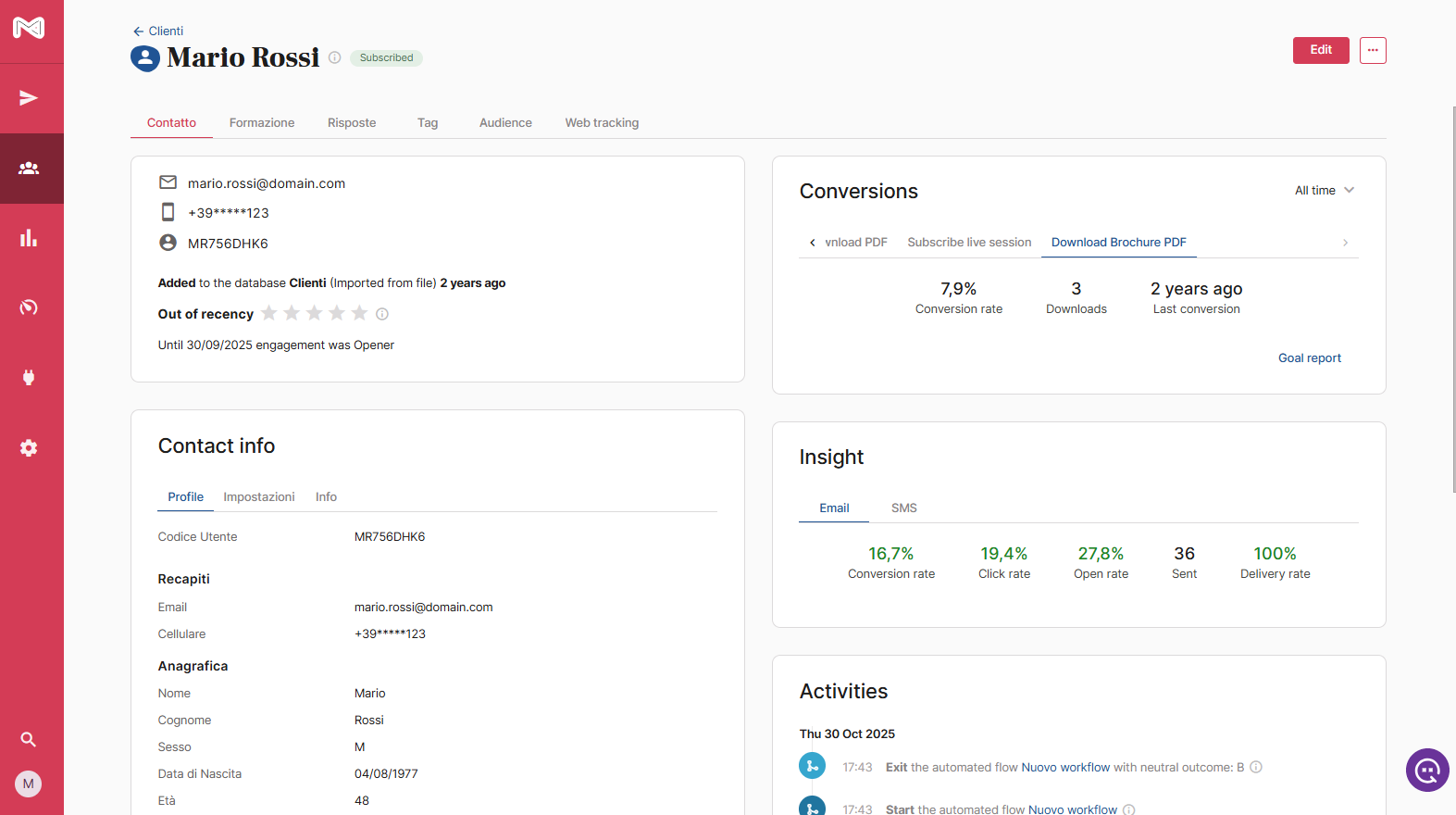Screen dimensions: 1456x815
Task: Click the red Edit button
Action: pyautogui.click(x=1320, y=50)
